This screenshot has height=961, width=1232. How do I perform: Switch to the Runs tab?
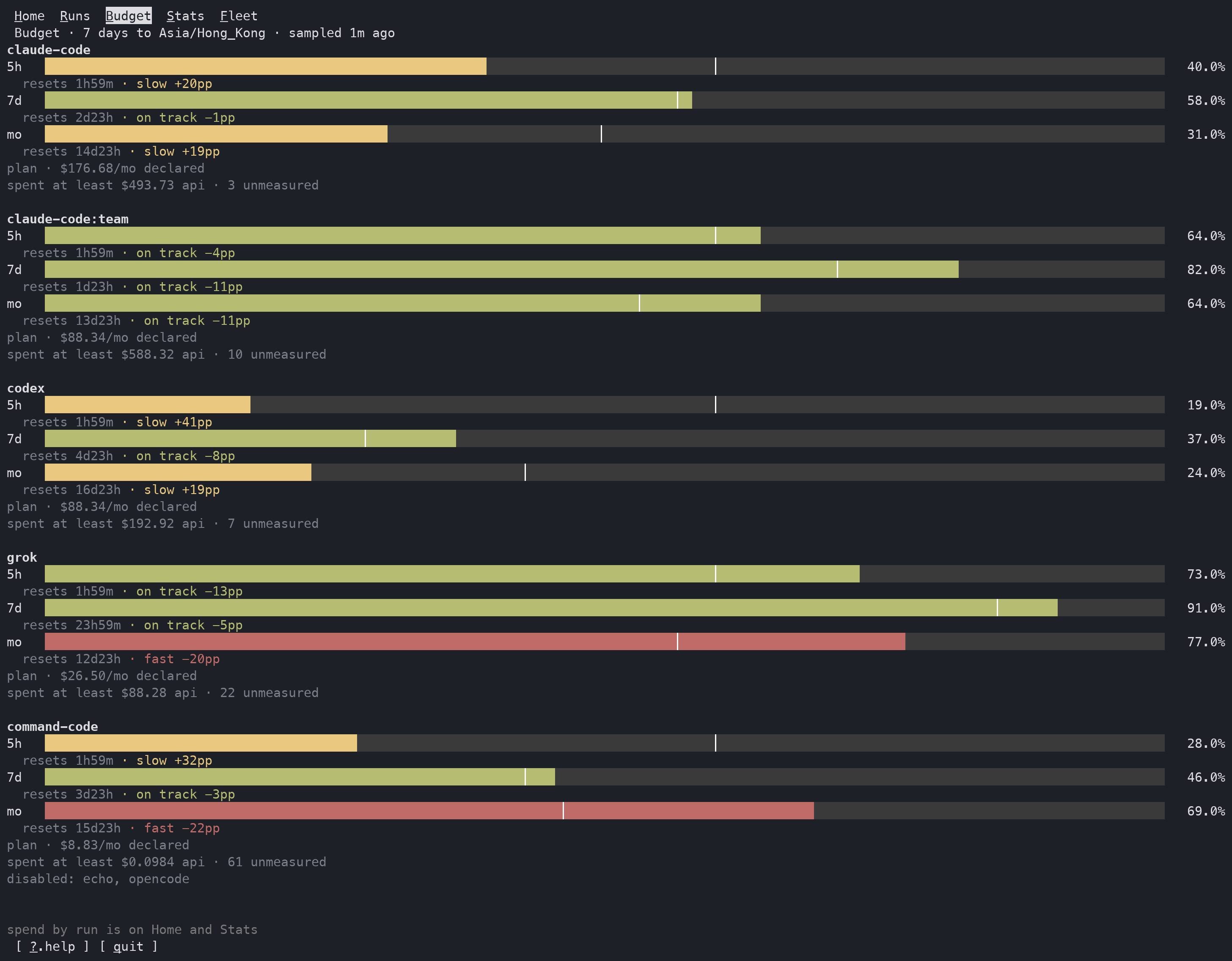click(75, 16)
